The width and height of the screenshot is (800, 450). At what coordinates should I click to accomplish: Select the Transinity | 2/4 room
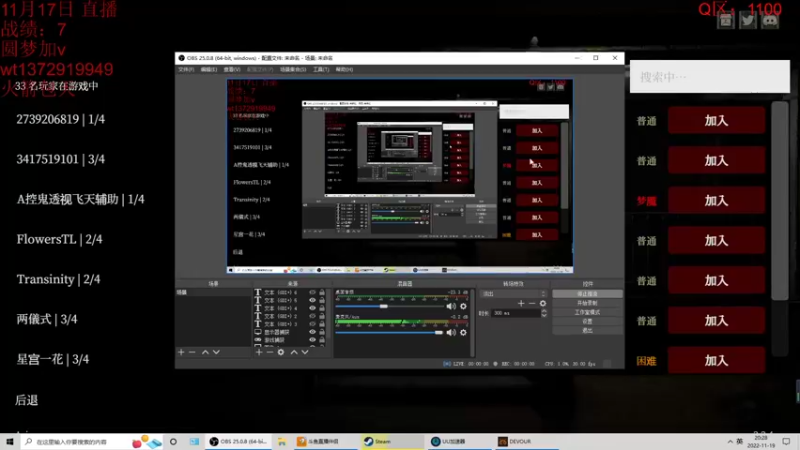58,280
